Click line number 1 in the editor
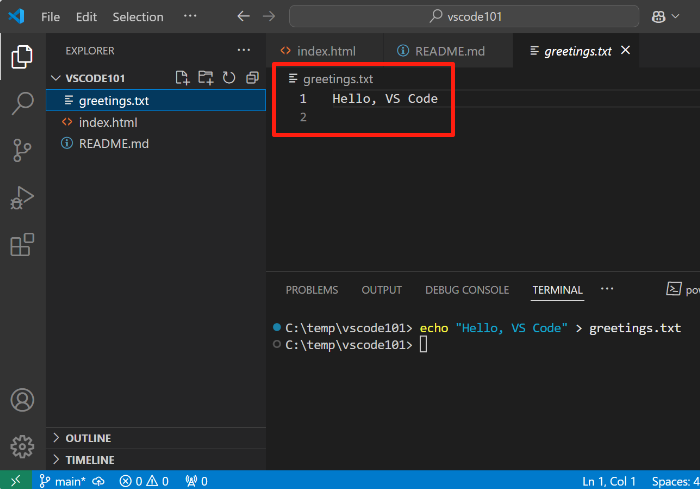 (x=303, y=99)
